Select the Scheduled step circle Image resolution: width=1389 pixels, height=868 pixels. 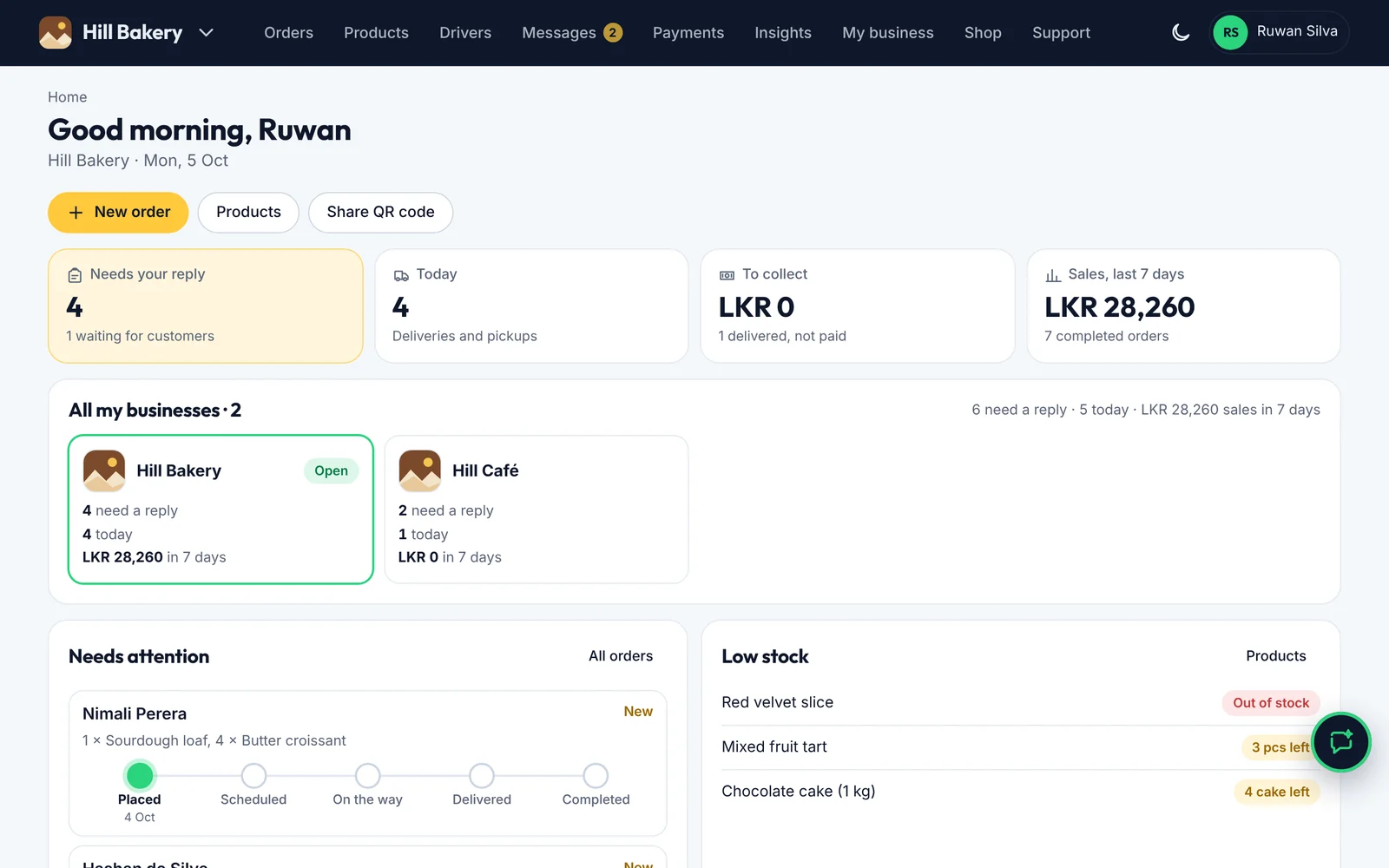pyautogui.click(x=253, y=775)
